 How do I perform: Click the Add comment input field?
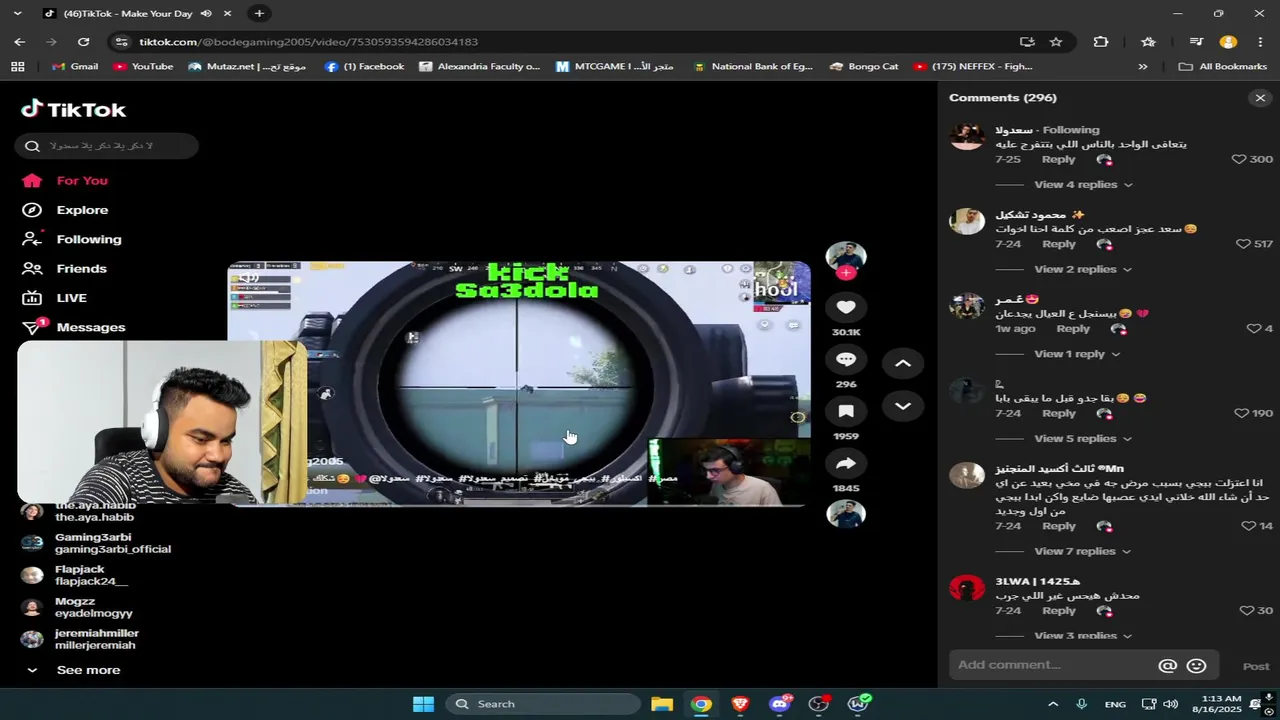tap(1053, 665)
